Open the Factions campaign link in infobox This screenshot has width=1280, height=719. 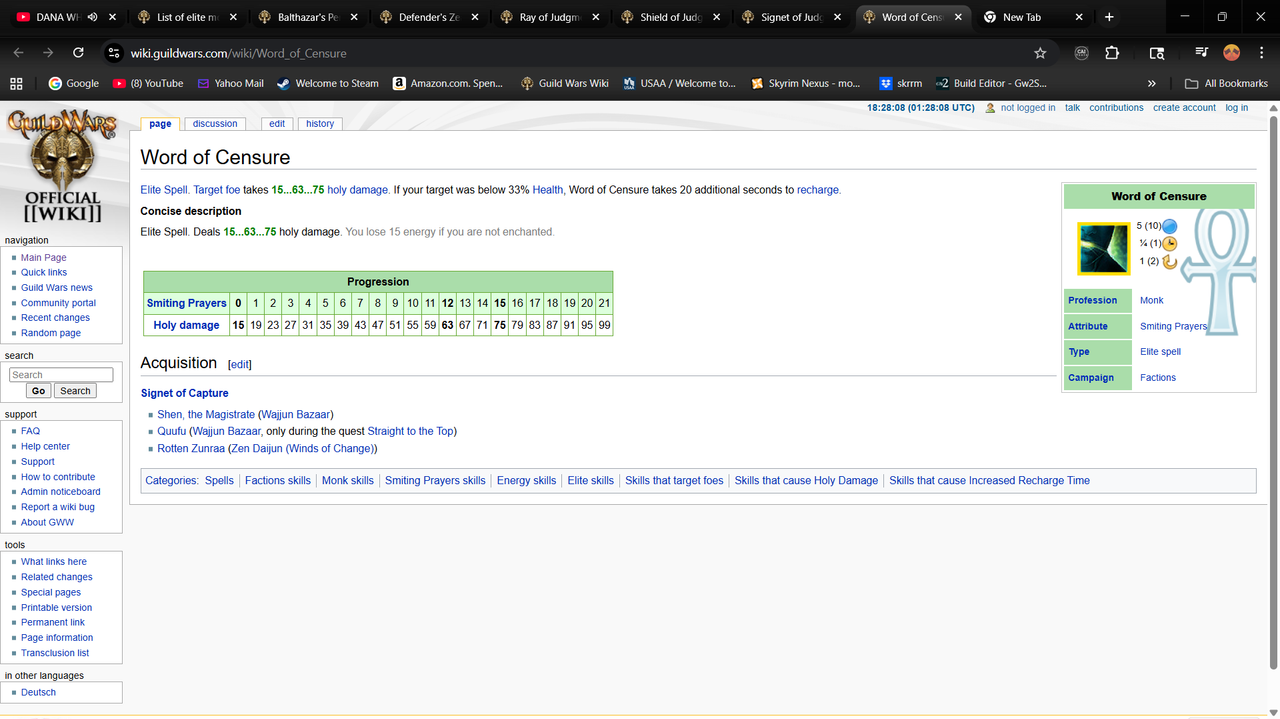coord(1158,378)
